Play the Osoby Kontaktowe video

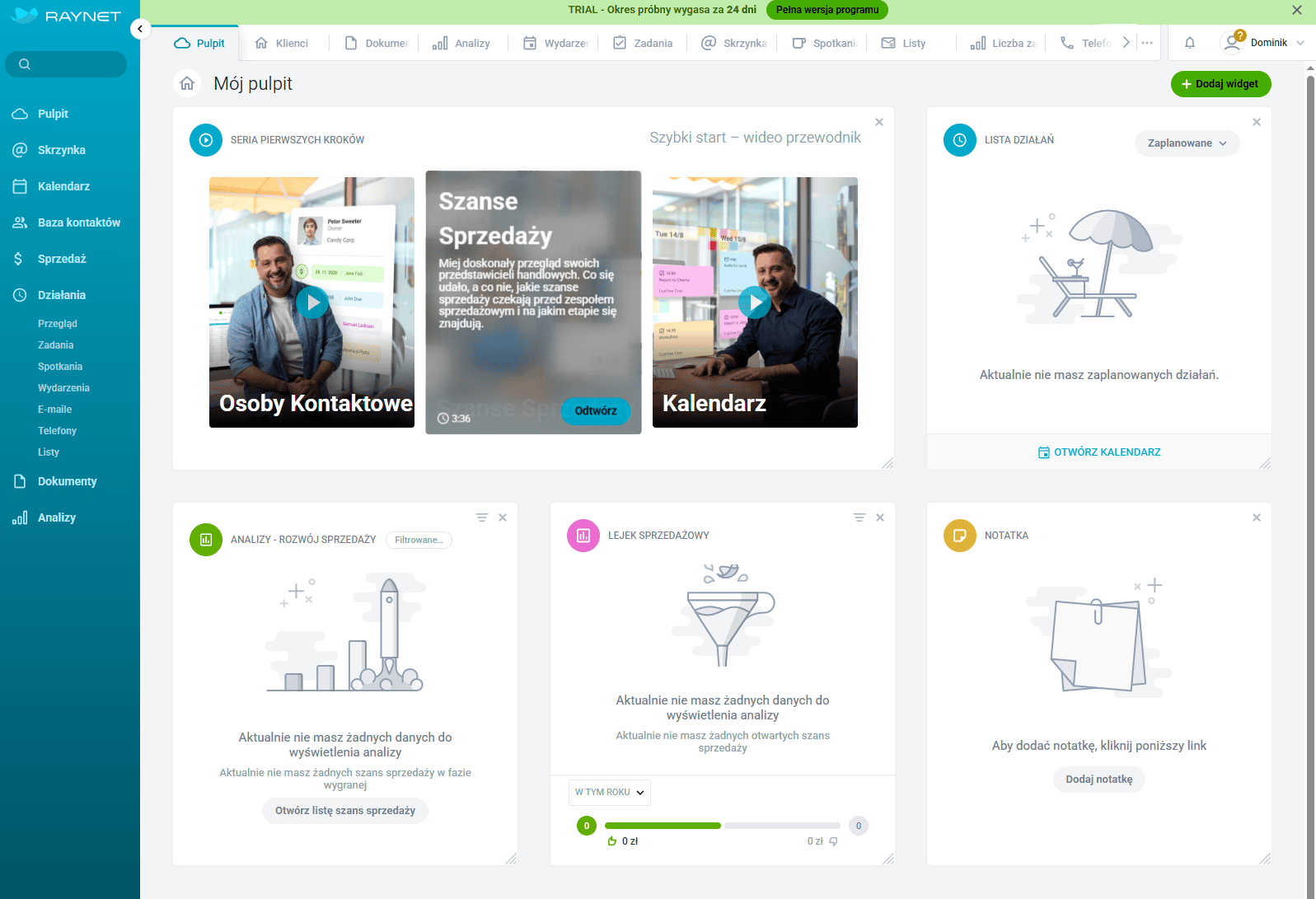[x=312, y=302]
